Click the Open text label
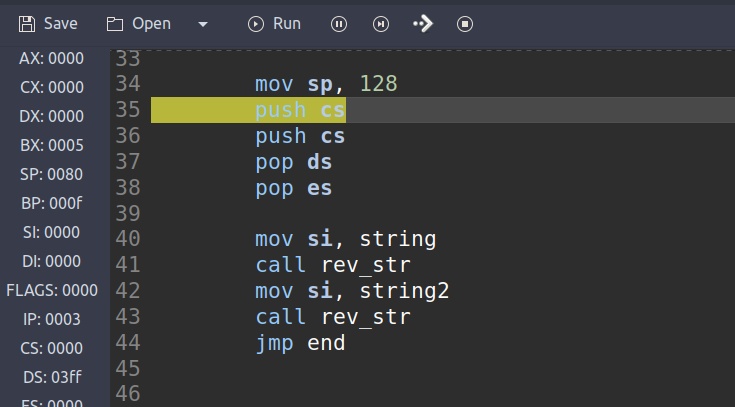This screenshot has height=407, width=735. [x=151, y=23]
